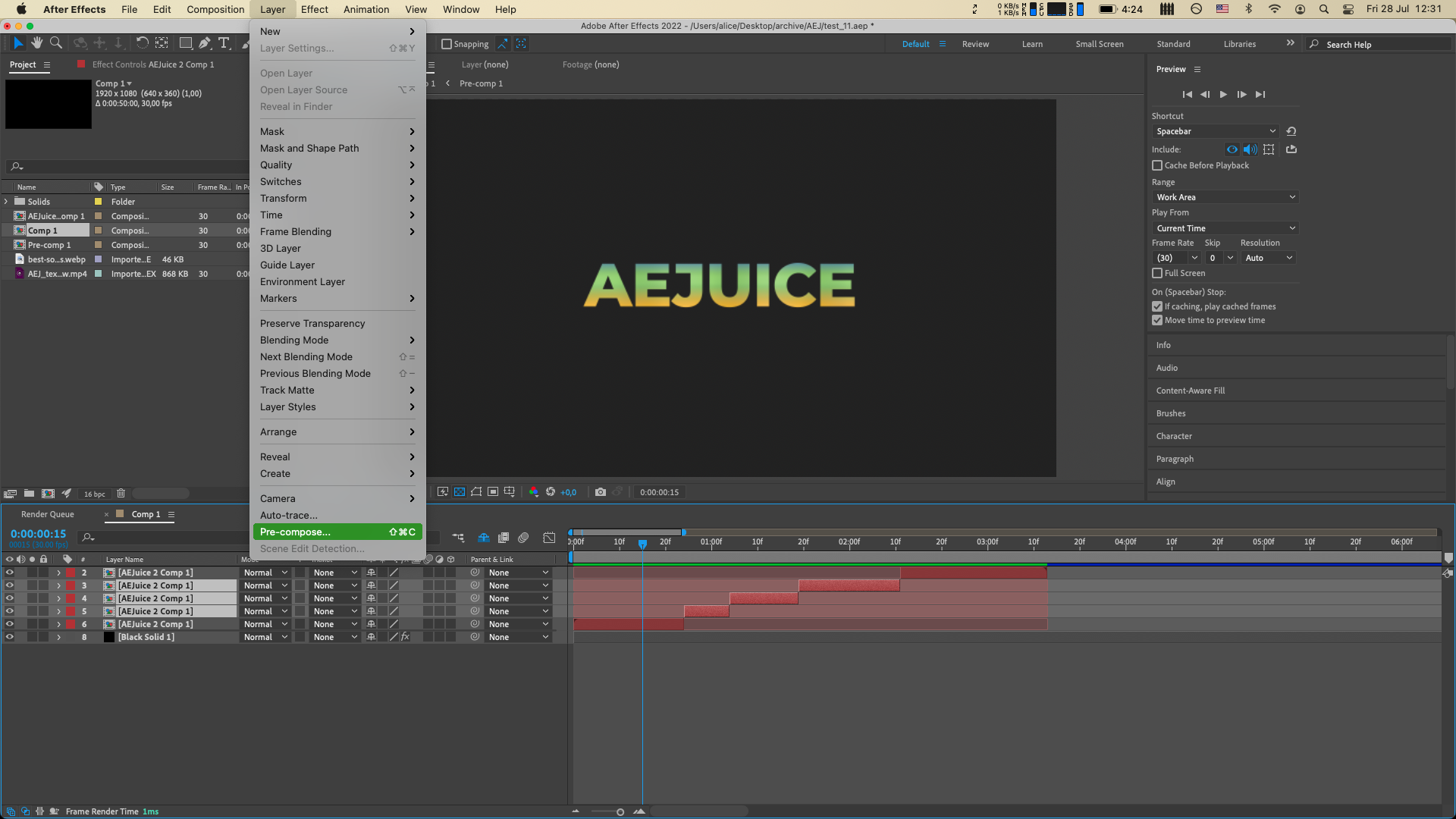Expand the Solids folder in Project panel
This screenshot has width=1456, height=819.
(x=6, y=202)
